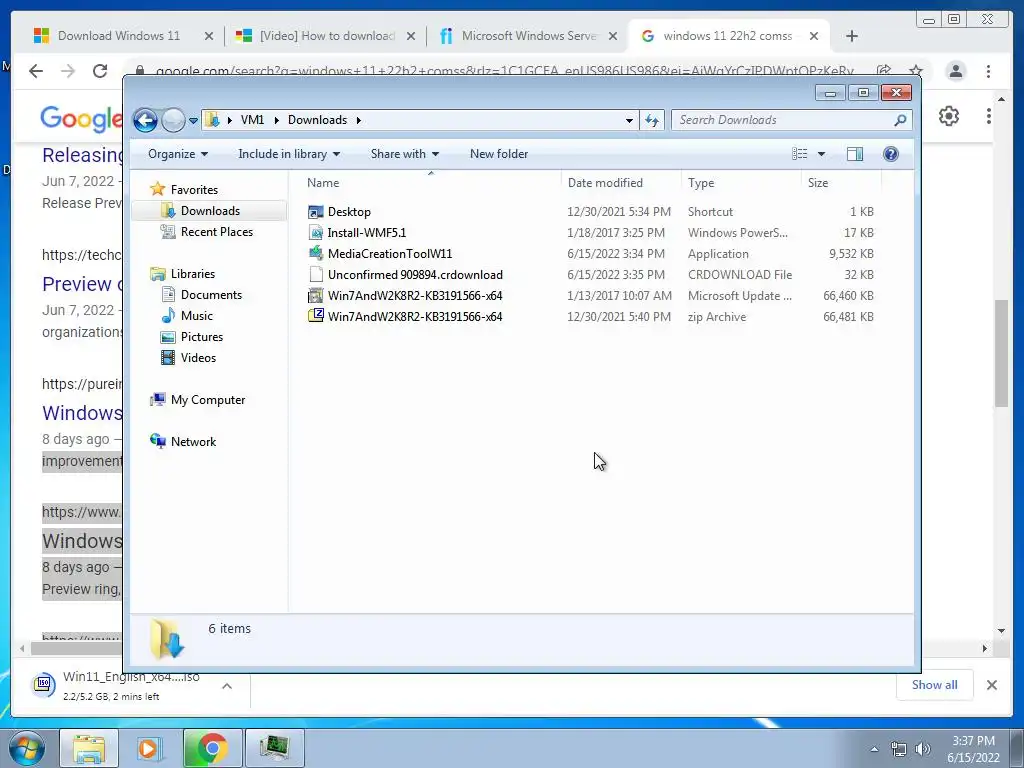
Task: Switch to the [Video] How to download tab
Action: point(325,36)
